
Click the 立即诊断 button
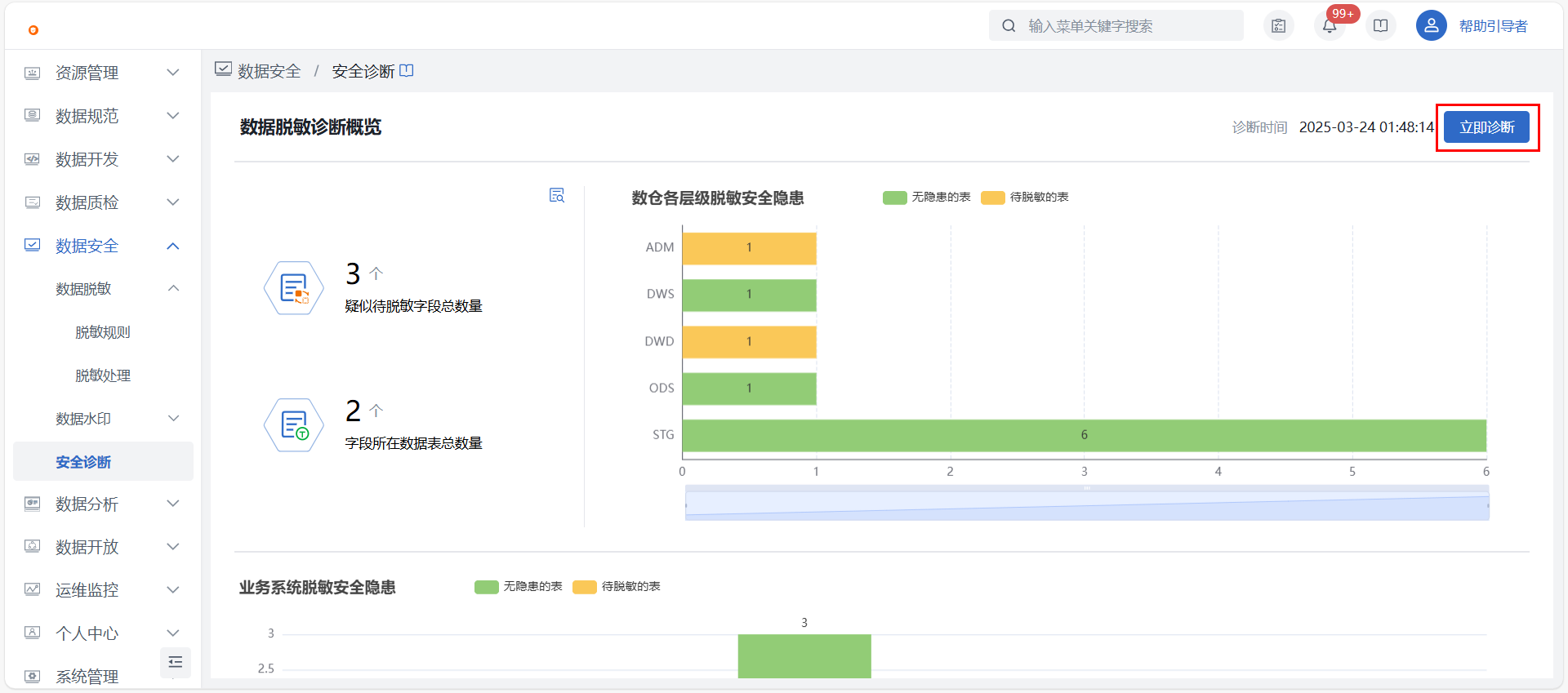[1486, 127]
